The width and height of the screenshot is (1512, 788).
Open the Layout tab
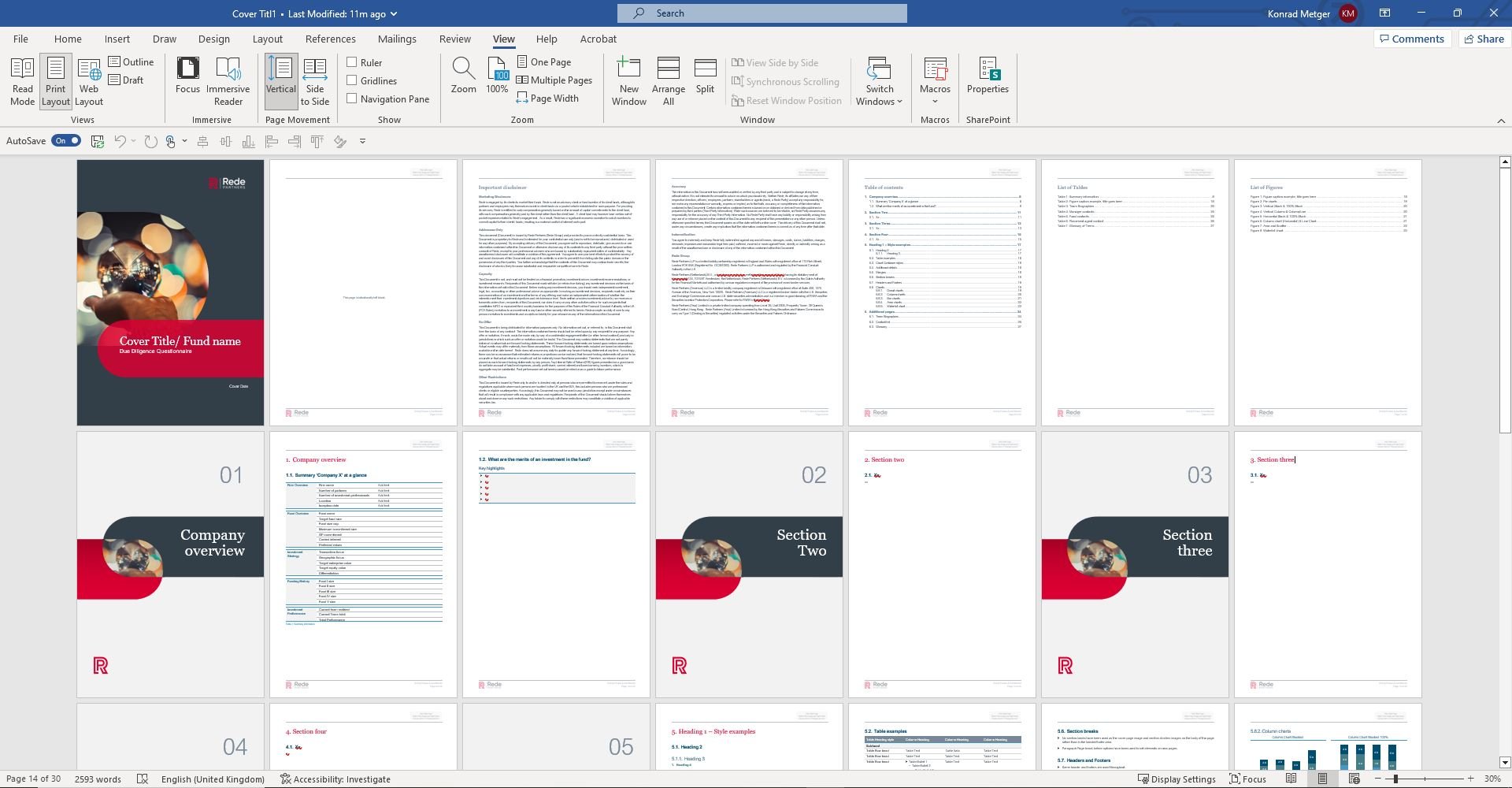(267, 39)
